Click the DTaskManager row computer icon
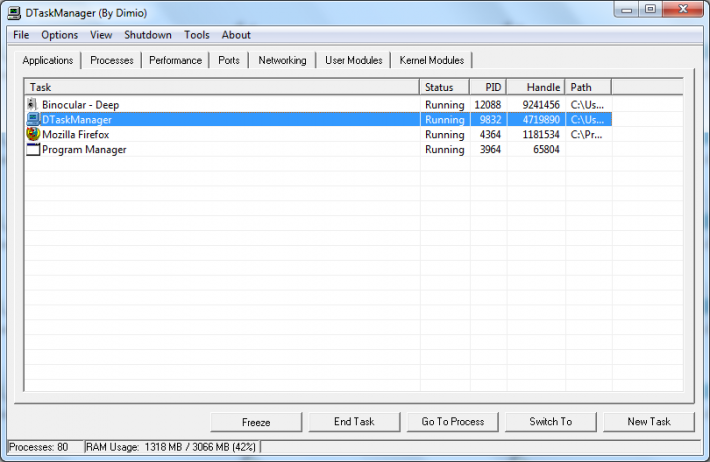Viewport: 710px width, 462px height. coord(33,120)
